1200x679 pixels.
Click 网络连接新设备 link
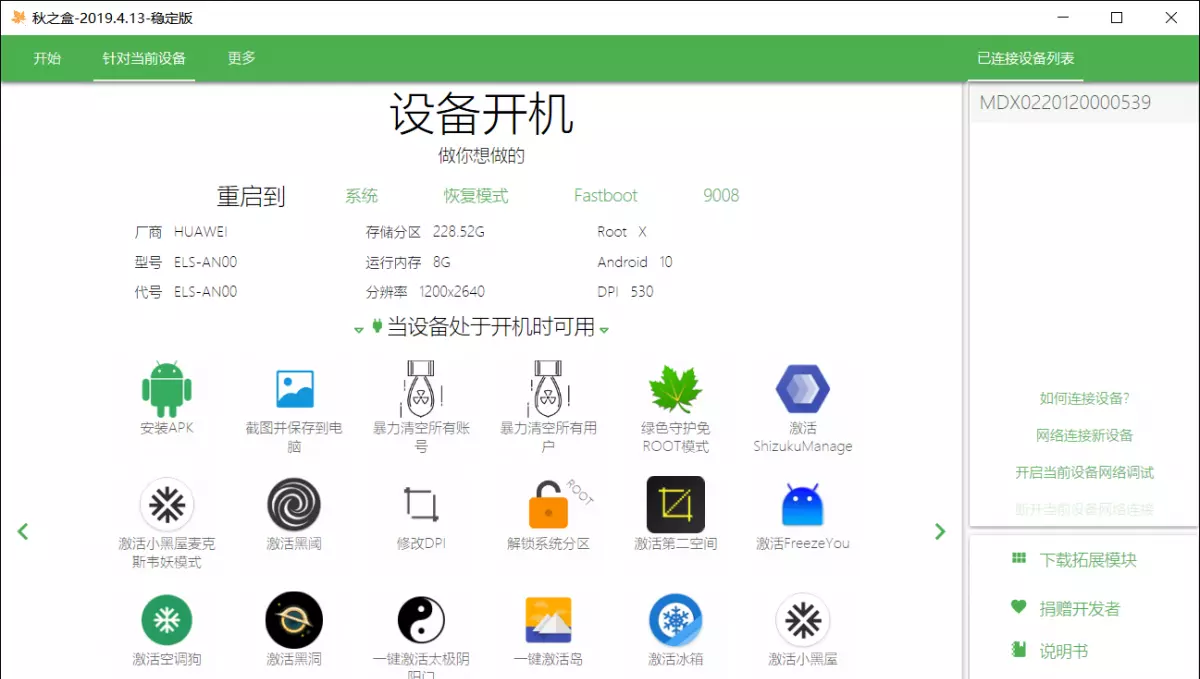[x=1084, y=435]
